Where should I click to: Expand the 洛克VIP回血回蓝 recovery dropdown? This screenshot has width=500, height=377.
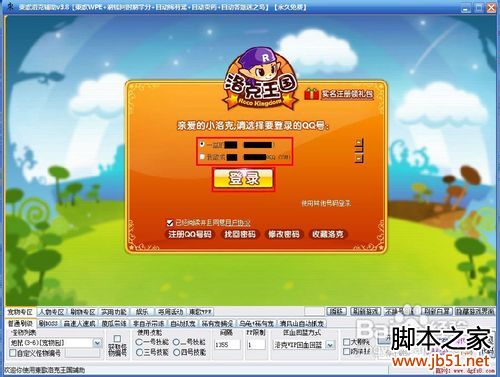coord(330,345)
